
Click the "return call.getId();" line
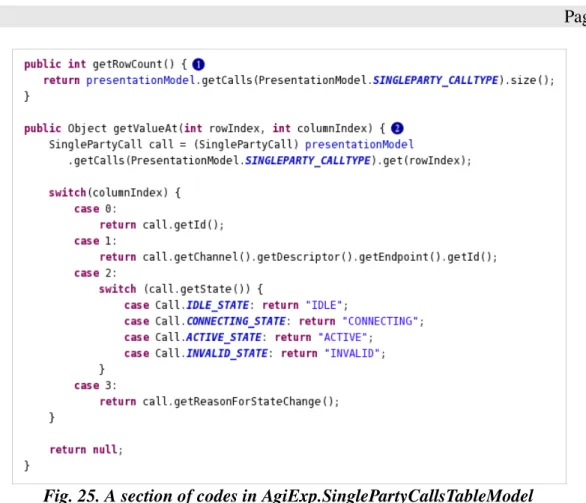point(162,225)
